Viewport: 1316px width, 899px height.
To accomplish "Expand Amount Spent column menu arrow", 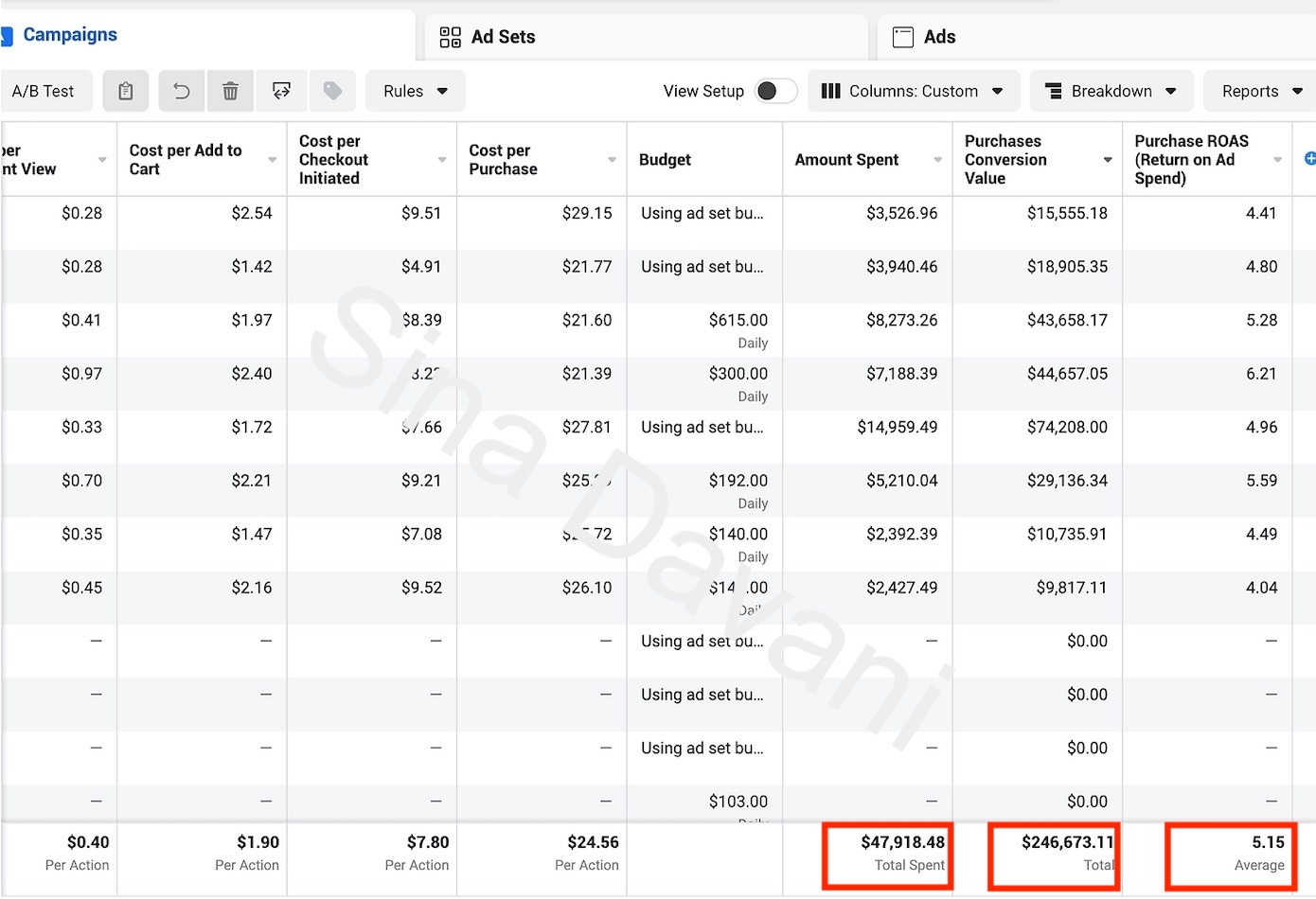I will (938, 160).
